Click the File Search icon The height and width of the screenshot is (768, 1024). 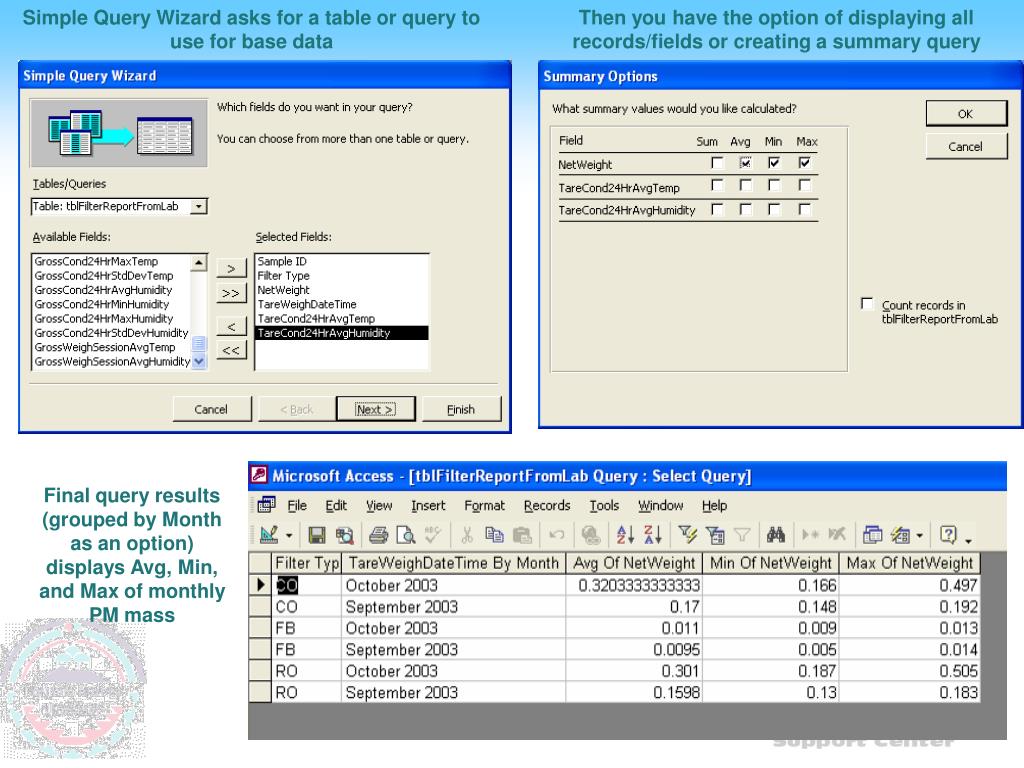pyautogui.click(x=344, y=535)
